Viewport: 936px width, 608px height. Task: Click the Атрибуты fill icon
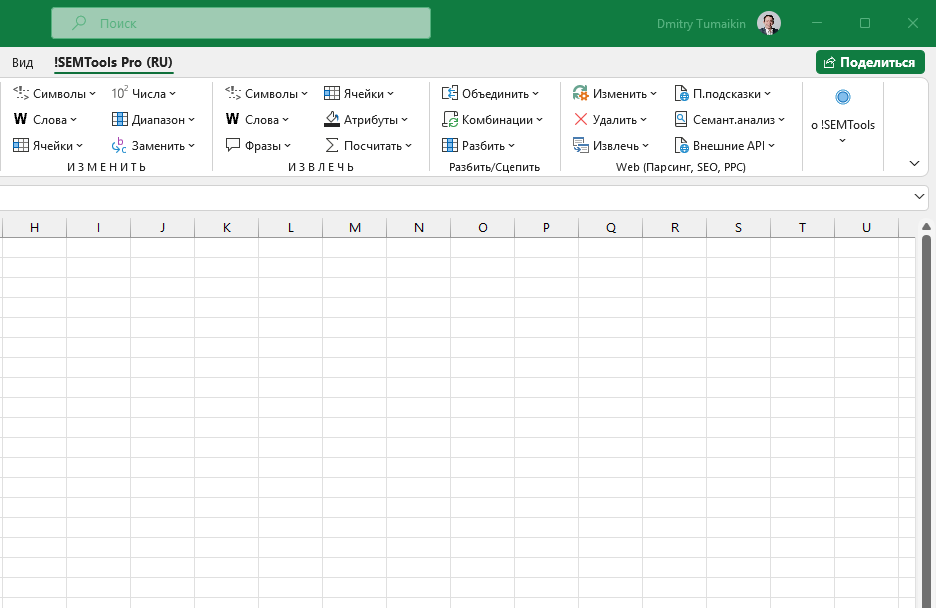[x=332, y=120]
